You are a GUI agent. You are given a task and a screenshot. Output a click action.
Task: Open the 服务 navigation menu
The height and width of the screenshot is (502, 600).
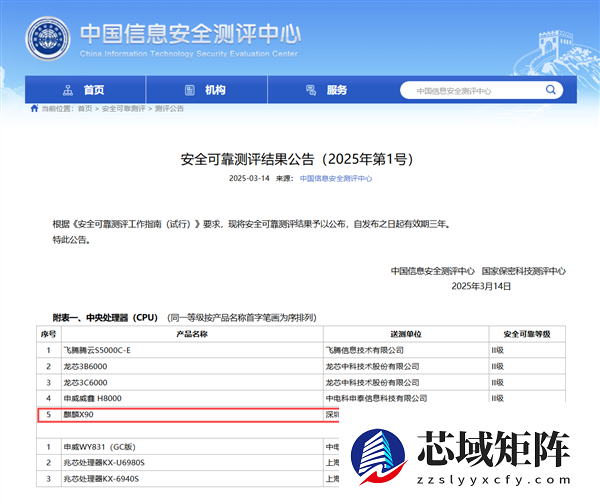pos(337,90)
